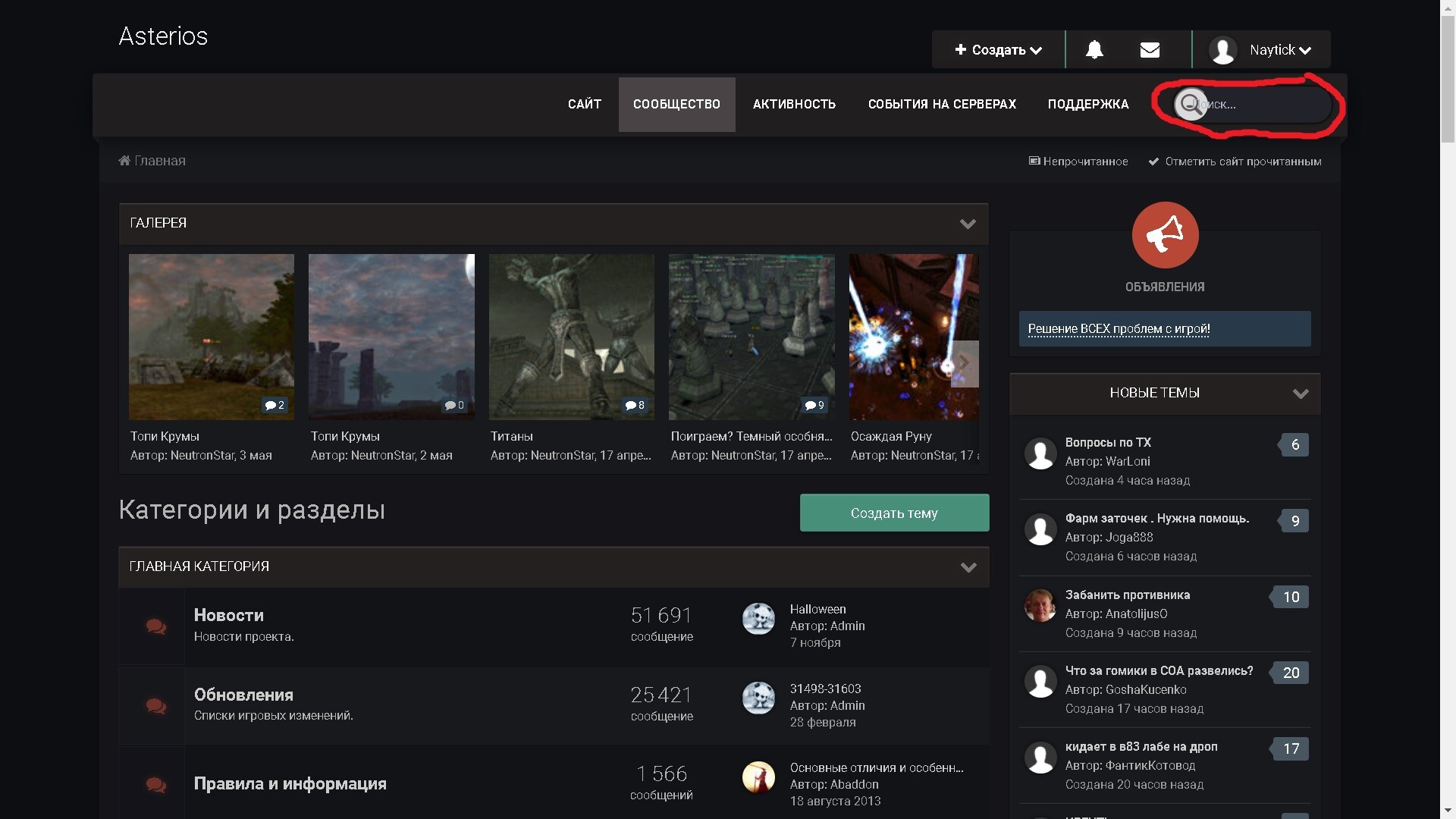
Task: Open the События на серверах menu item
Action: 942,105
